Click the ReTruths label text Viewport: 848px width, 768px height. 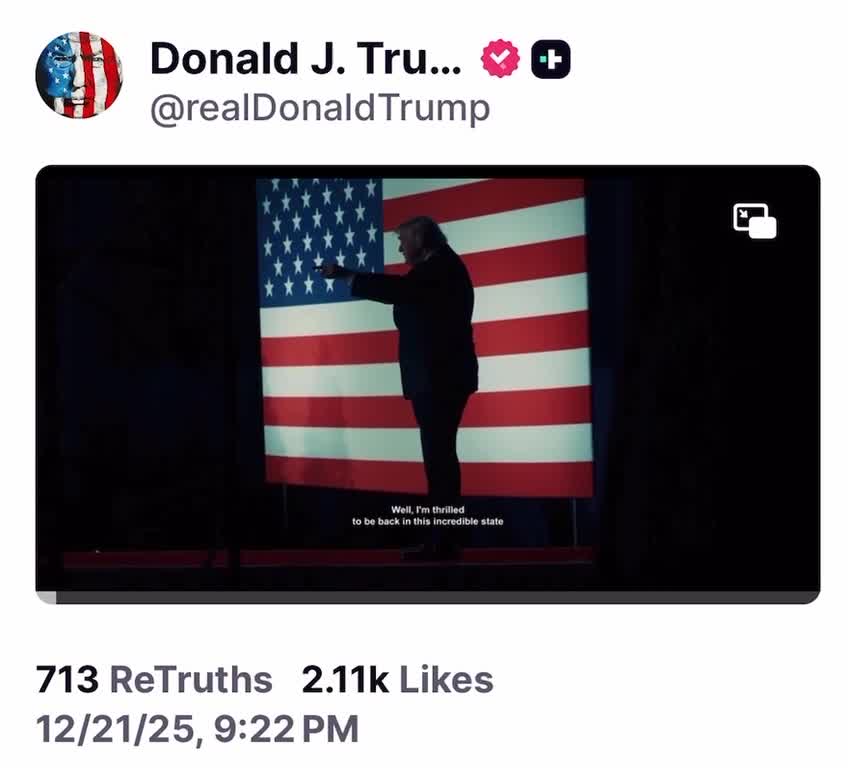pyautogui.click(x=191, y=680)
